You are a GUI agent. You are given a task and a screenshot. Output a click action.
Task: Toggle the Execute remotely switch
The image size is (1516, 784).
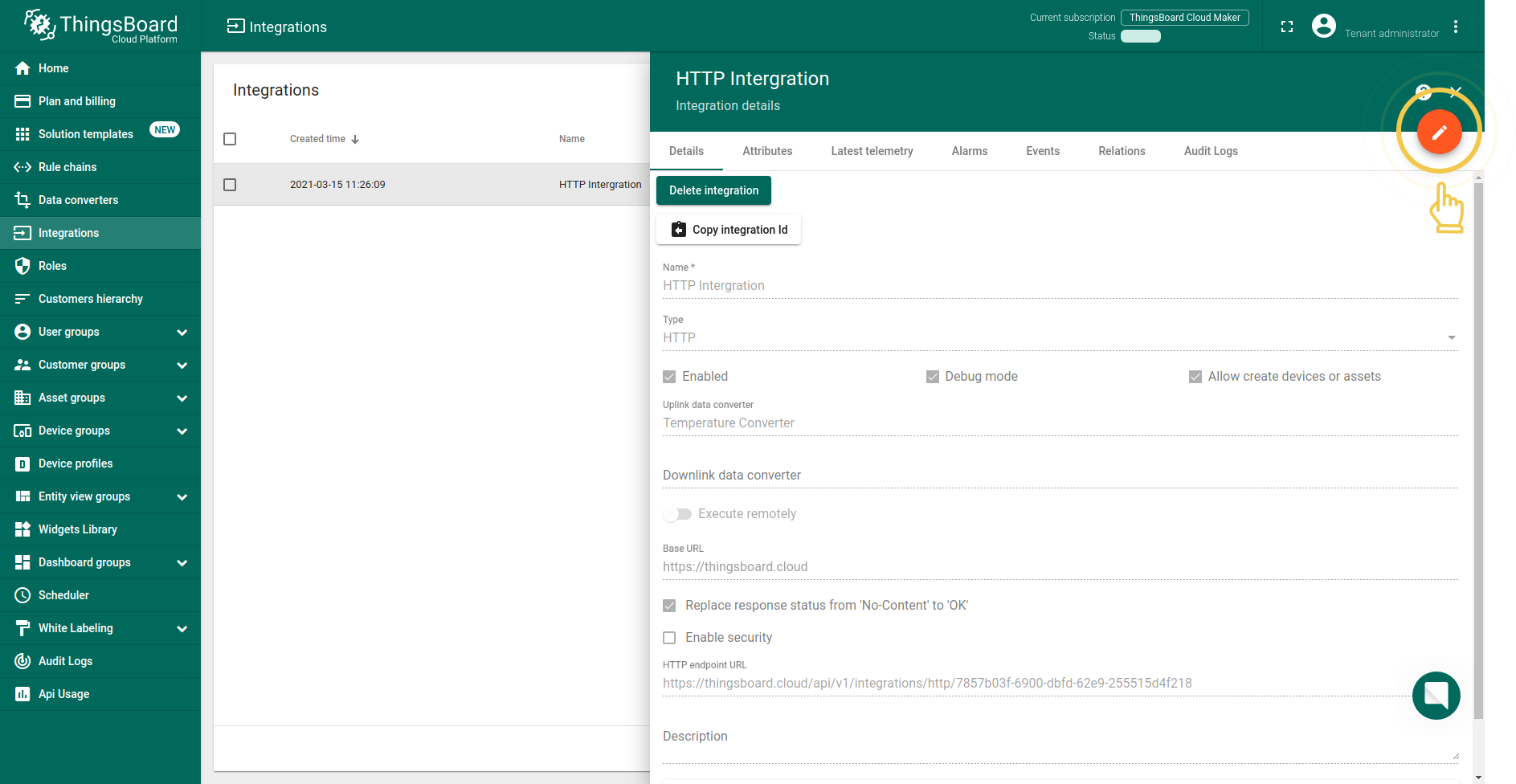[x=677, y=514]
